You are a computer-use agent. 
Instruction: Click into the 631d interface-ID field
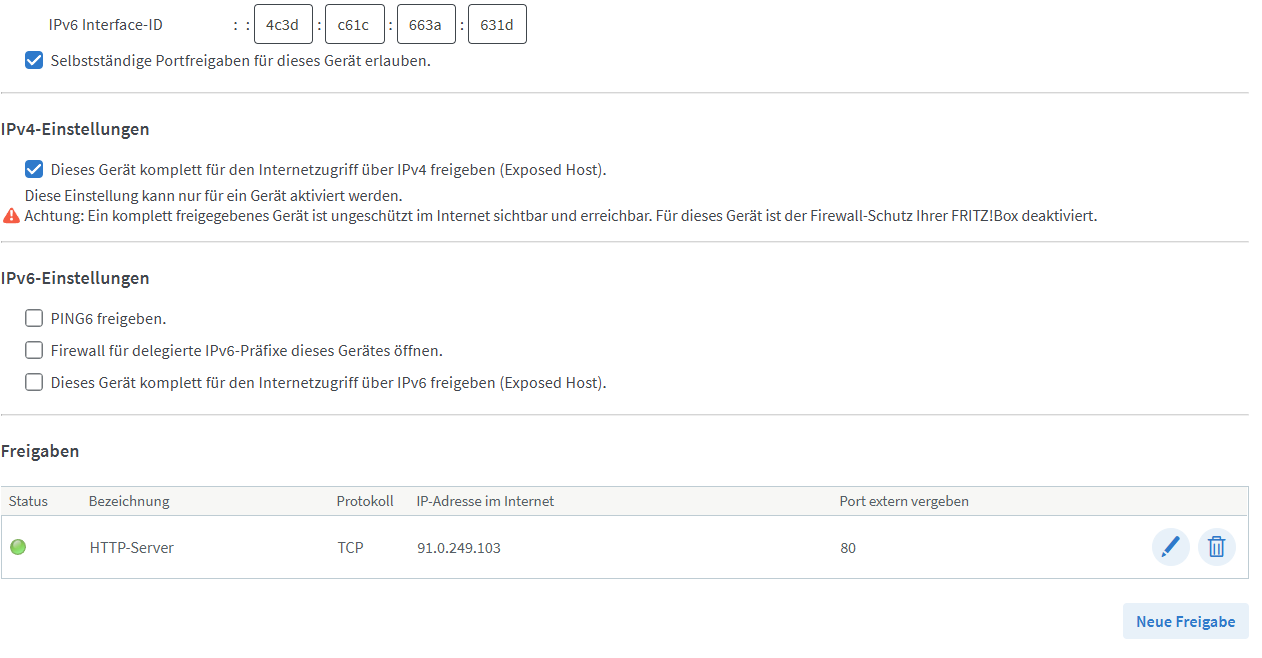[x=497, y=25]
